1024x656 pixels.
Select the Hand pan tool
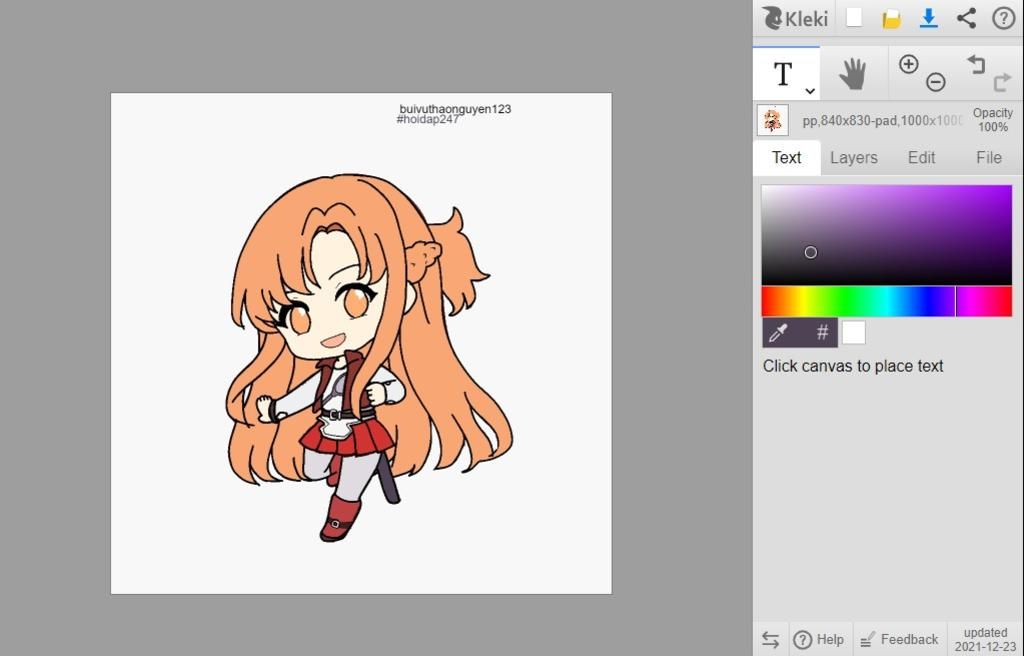coord(852,74)
